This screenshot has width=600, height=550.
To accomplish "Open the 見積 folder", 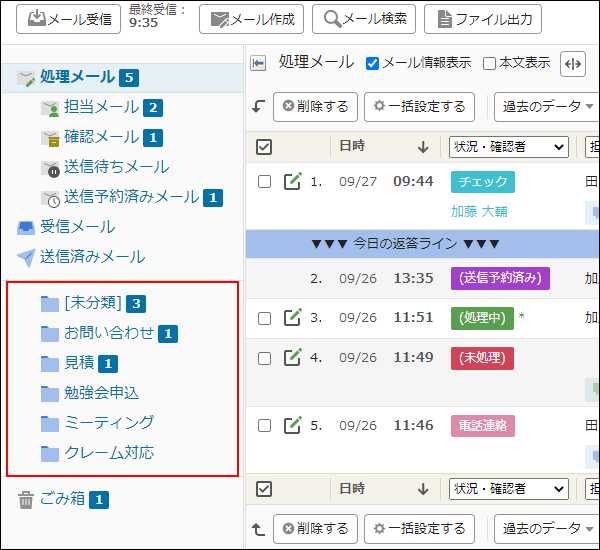I will coord(79,363).
